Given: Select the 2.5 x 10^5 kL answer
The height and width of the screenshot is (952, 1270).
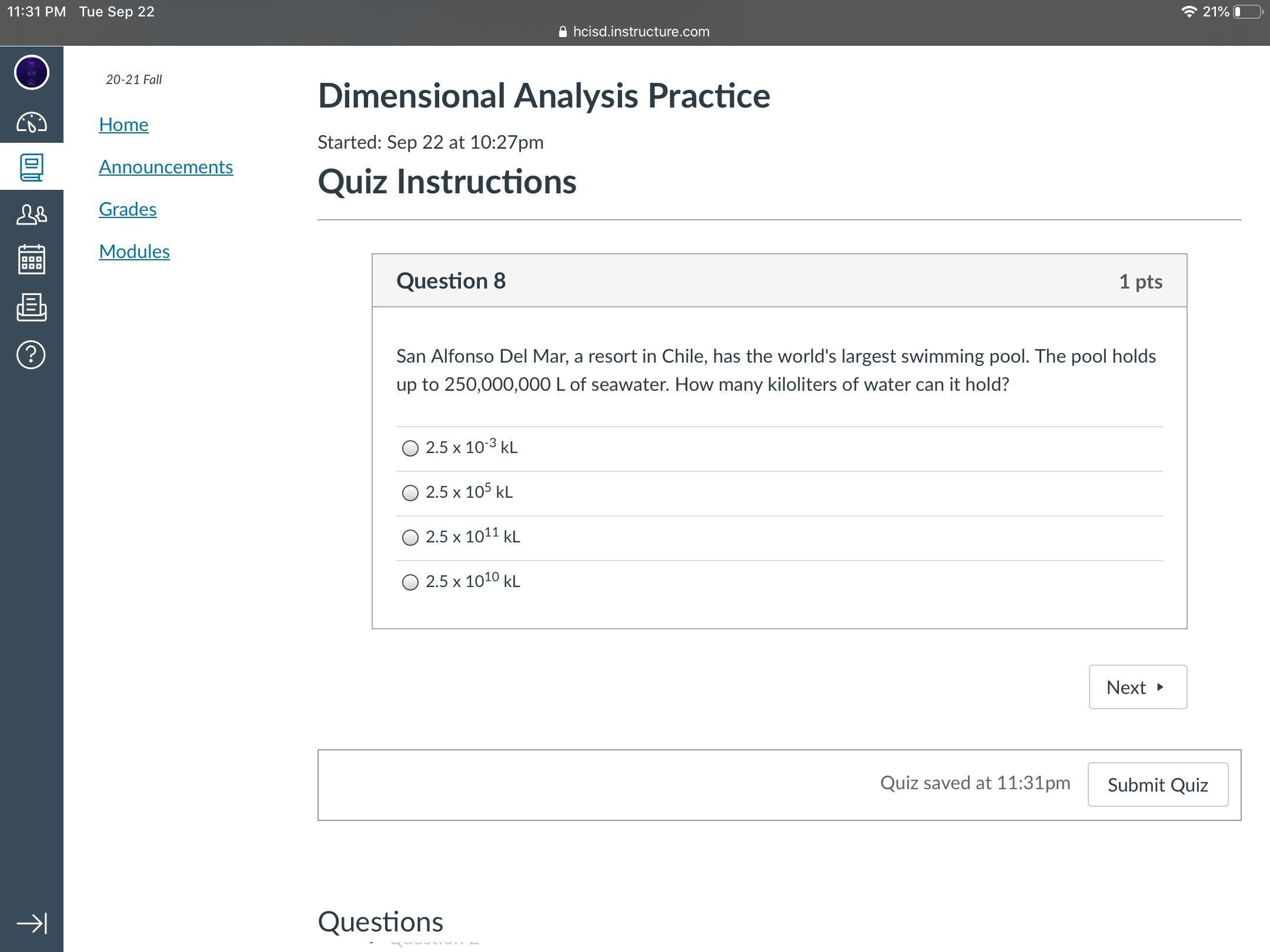Looking at the screenshot, I should [410, 493].
